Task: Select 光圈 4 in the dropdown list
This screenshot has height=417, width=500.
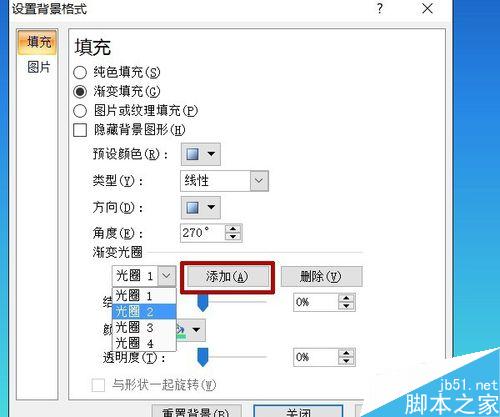Action: pos(144,343)
